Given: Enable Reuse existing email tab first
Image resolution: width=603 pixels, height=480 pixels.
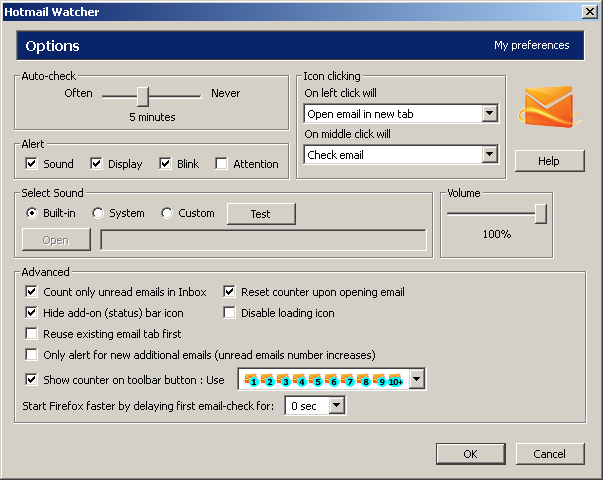Looking at the screenshot, I should pos(32,333).
